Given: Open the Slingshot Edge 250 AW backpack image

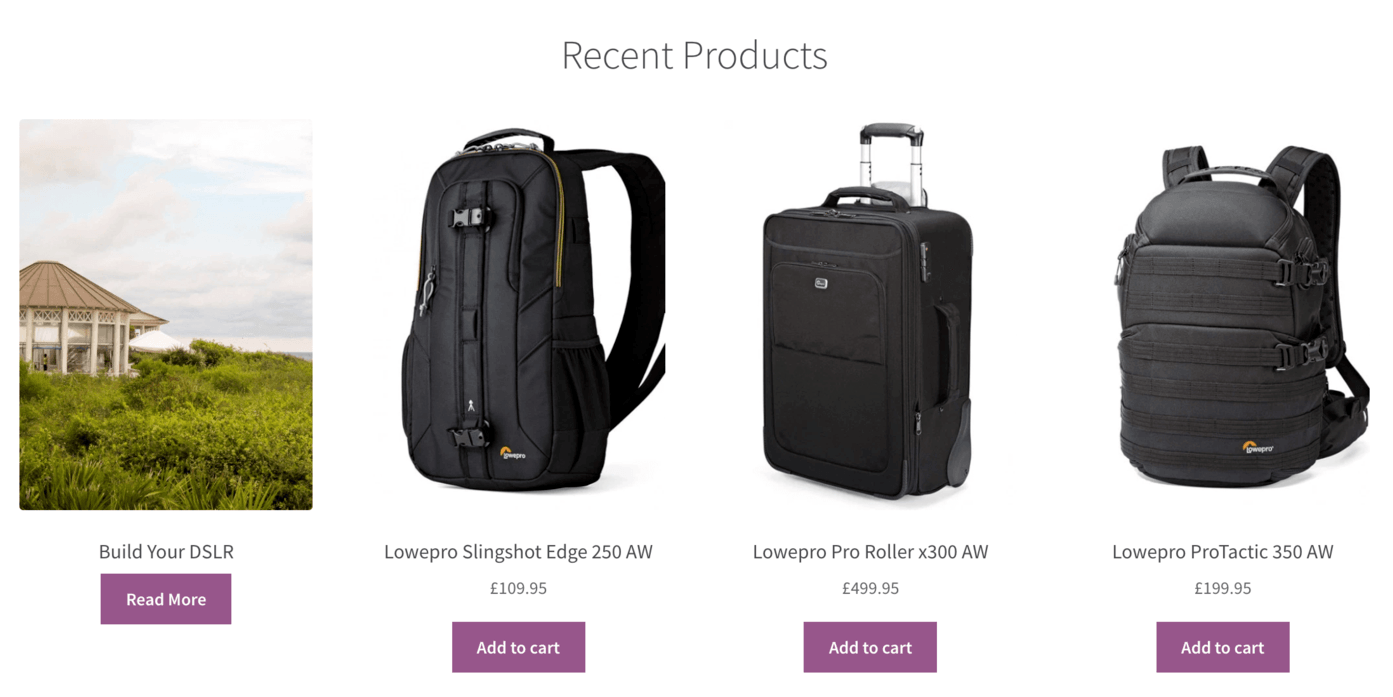Looking at the screenshot, I should (x=518, y=315).
